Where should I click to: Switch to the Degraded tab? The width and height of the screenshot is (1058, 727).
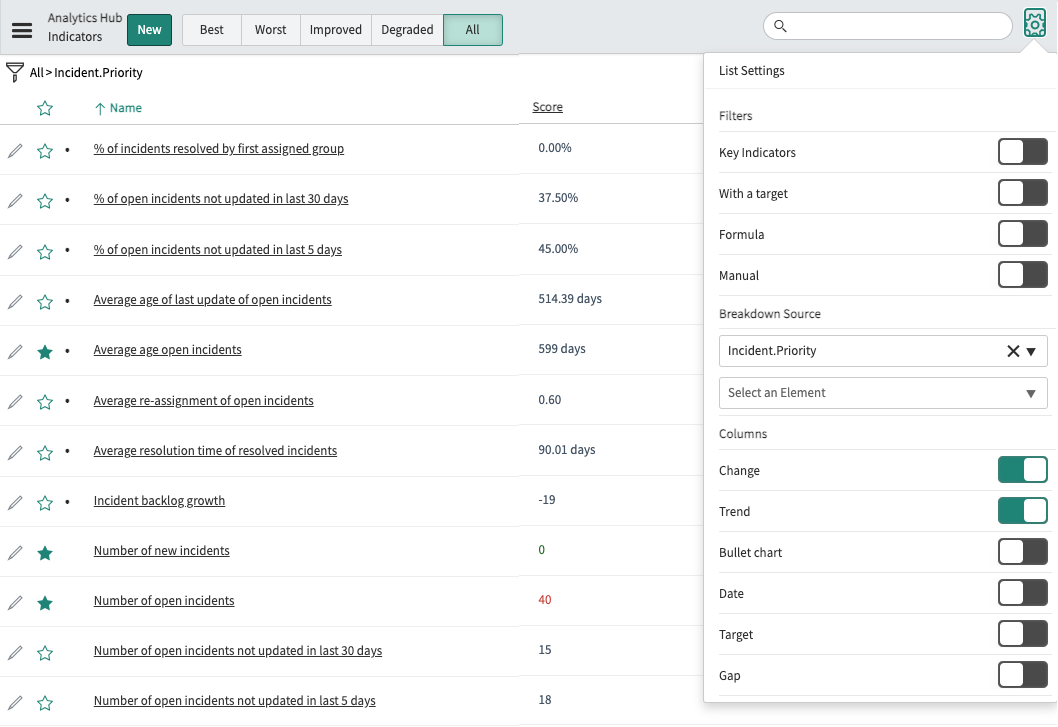[x=407, y=30]
